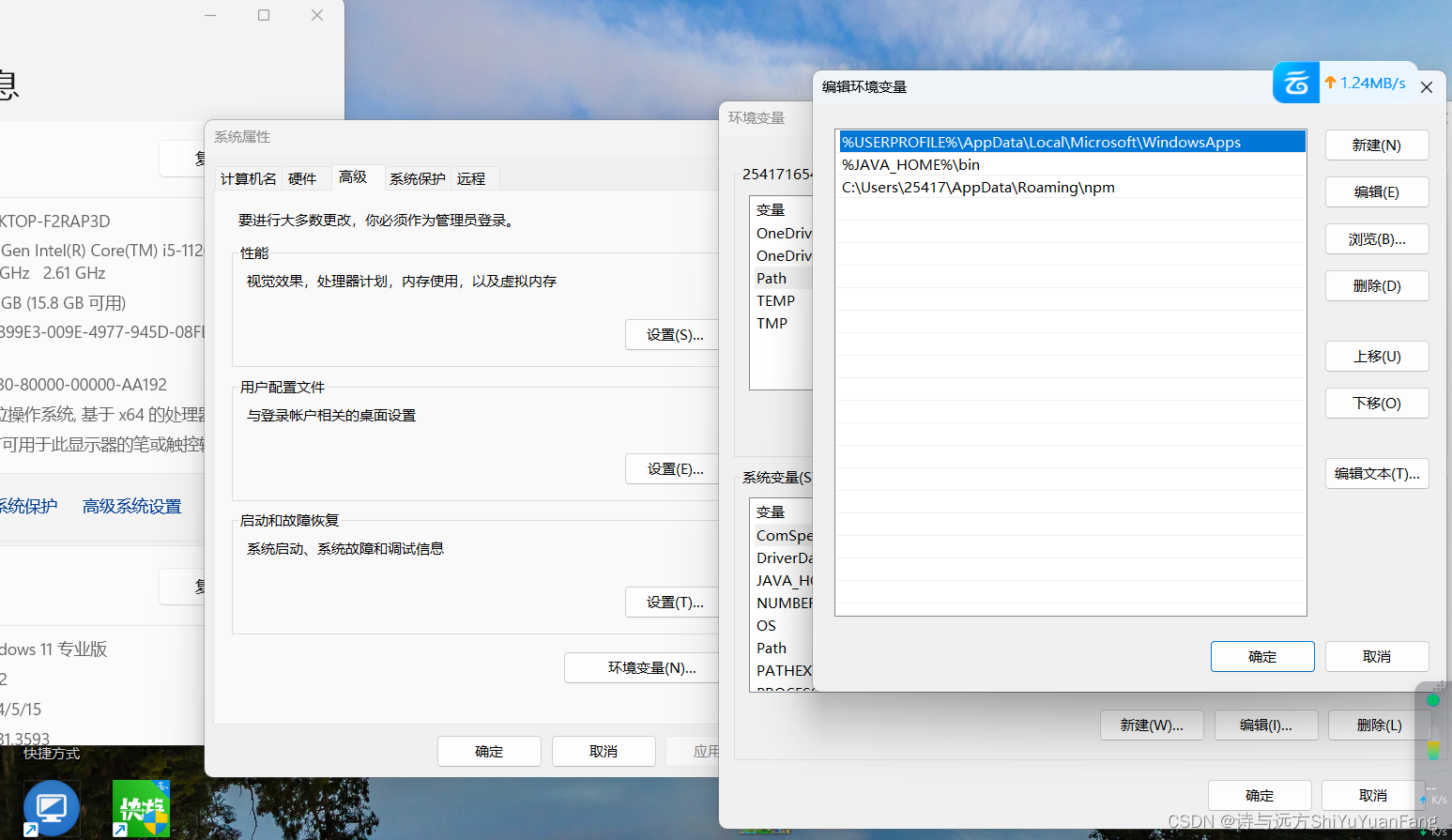Click the green circle icon in floating sidebar
The height and width of the screenshot is (840, 1452).
[1433, 699]
